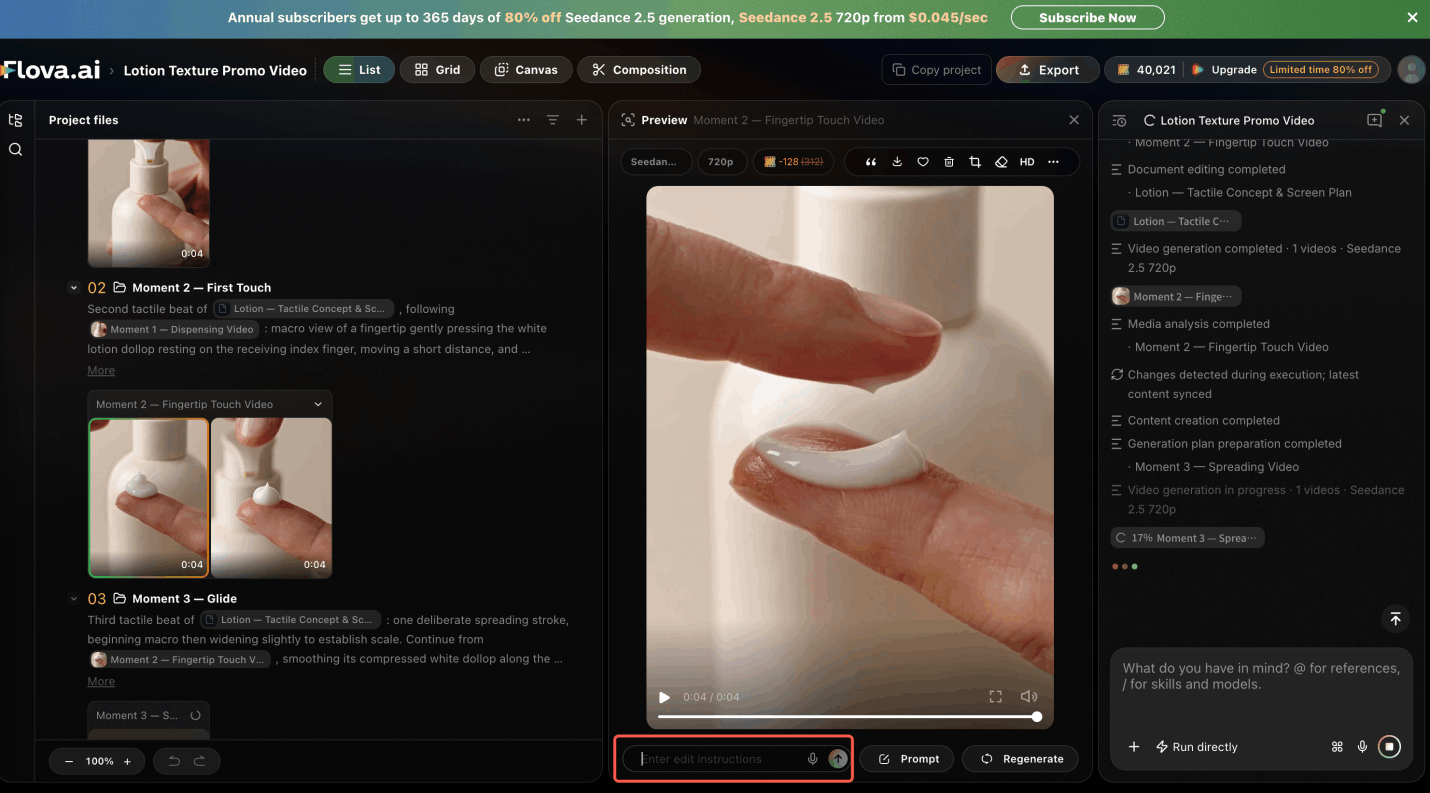Screen dimensions: 1430x793
Task: Expand Moment 2 description with More link
Action: 101,371
